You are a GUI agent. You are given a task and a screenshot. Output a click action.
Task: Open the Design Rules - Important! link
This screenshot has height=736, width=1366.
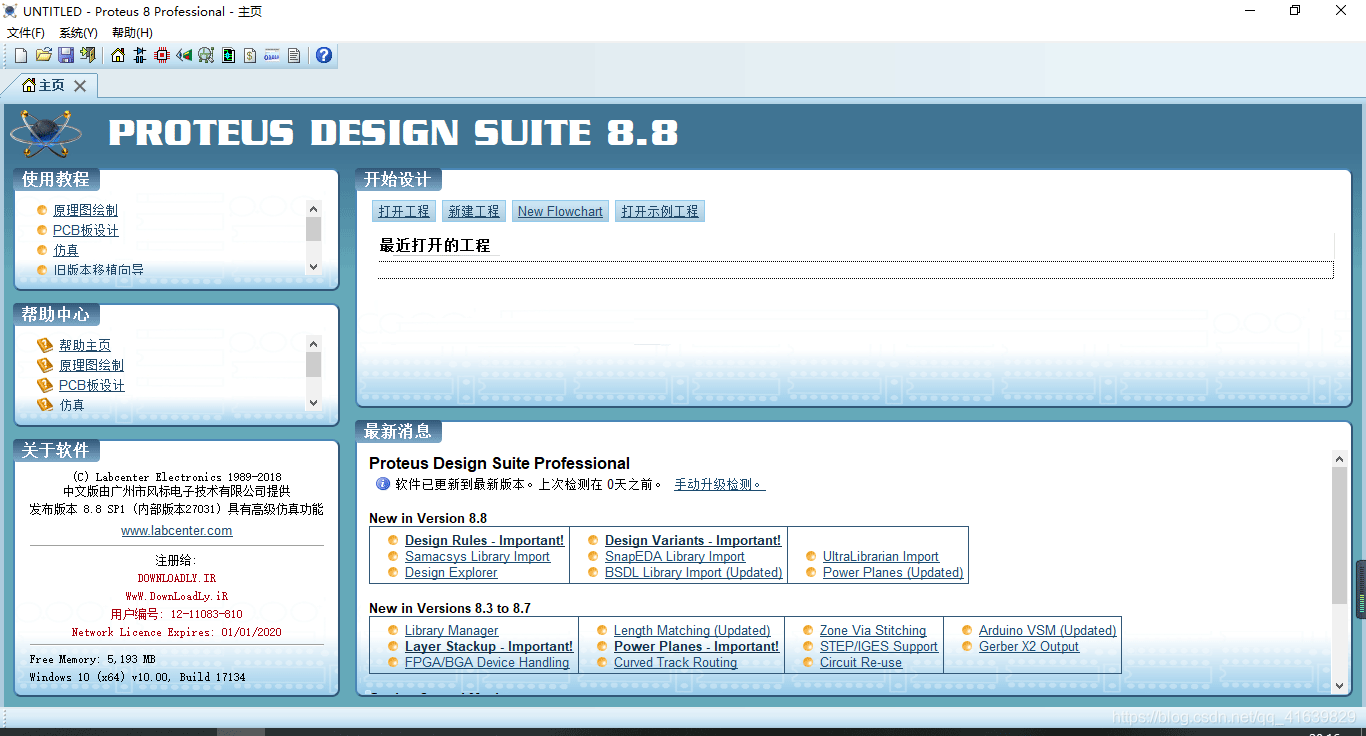(484, 541)
